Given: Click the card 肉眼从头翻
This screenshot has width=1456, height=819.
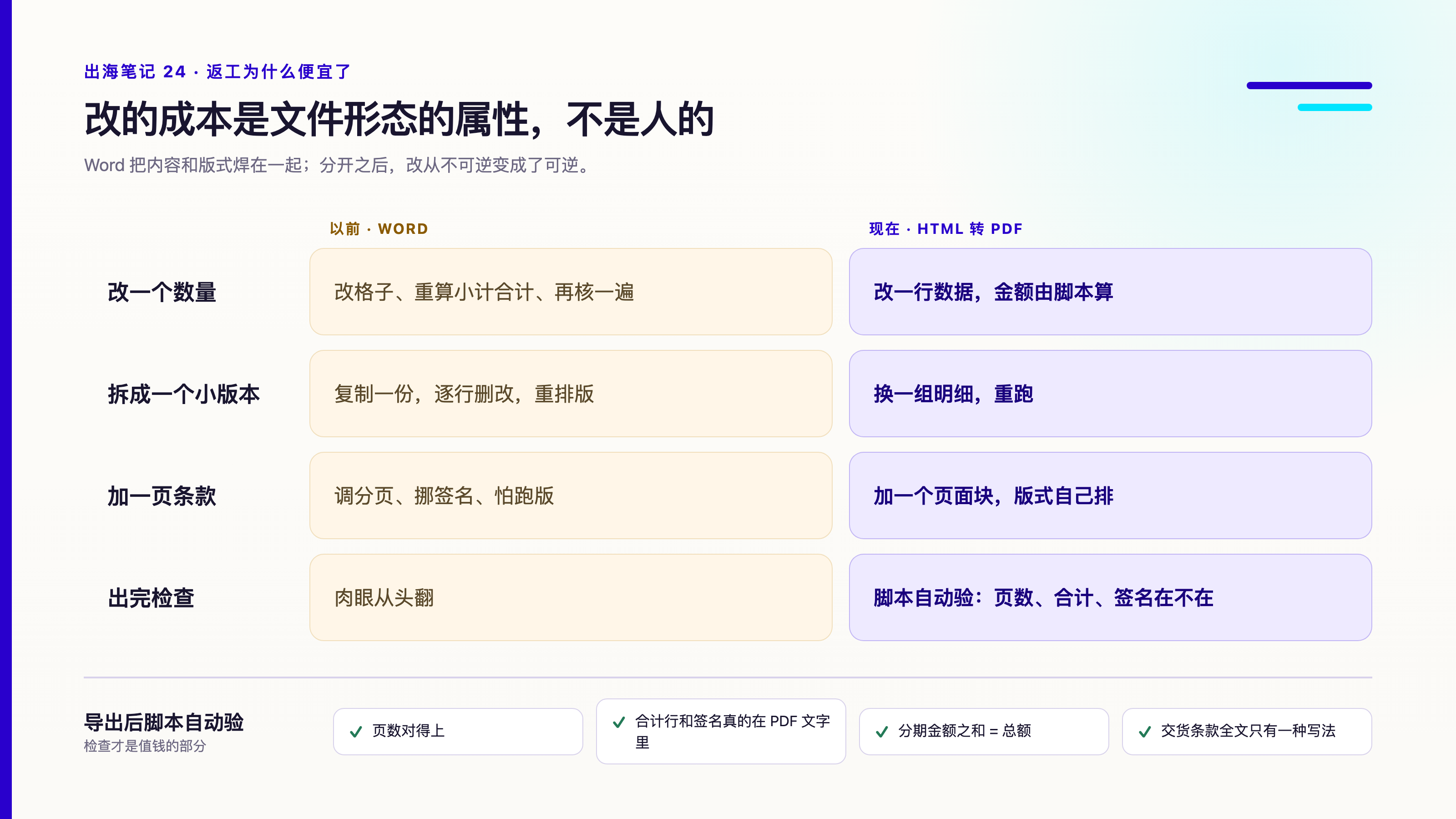Looking at the screenshot, I should pyautogui.click(x=571, y=597).
